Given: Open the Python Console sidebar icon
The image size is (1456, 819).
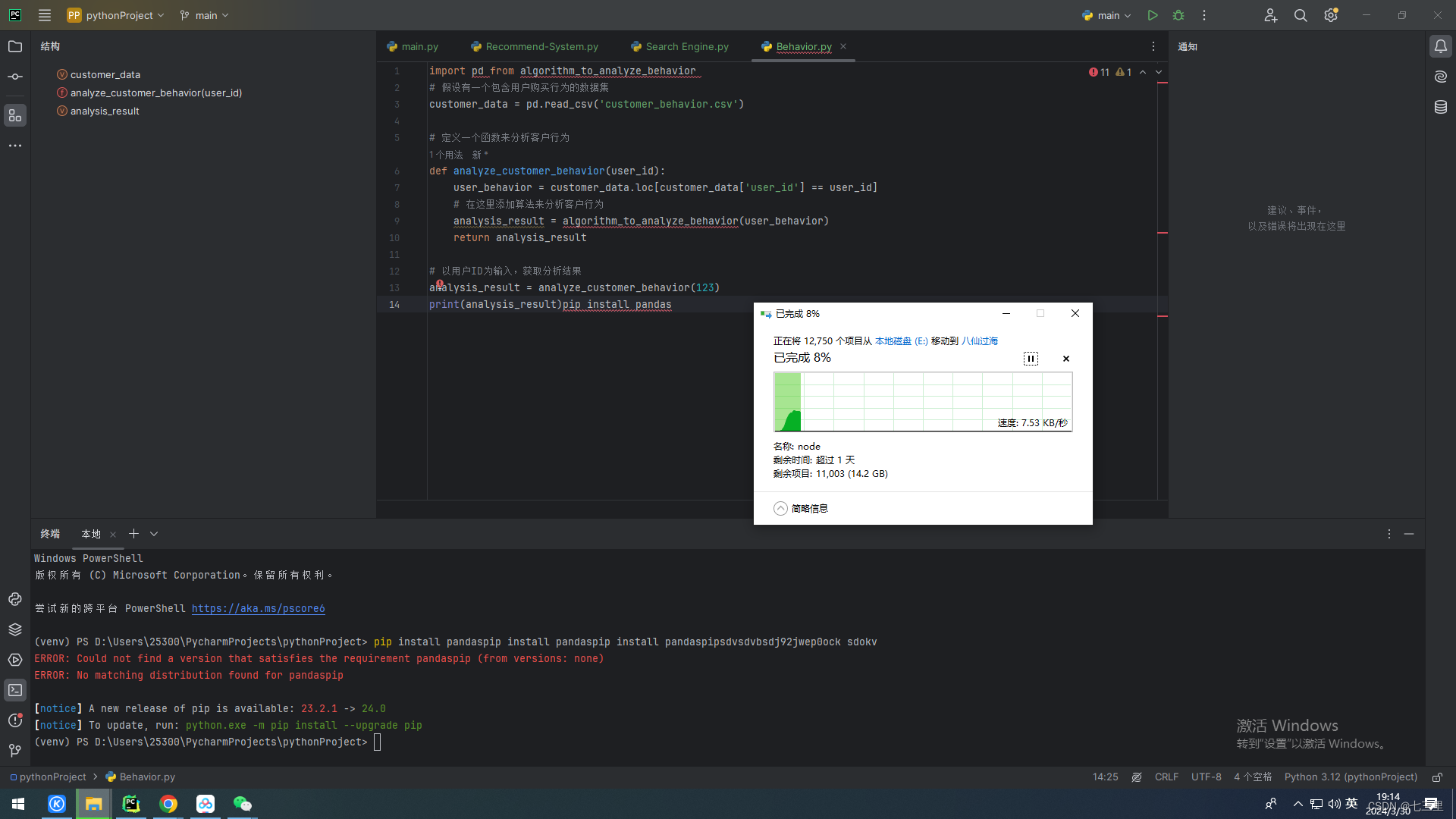Looking at the screenshot, I should point(15,599).
